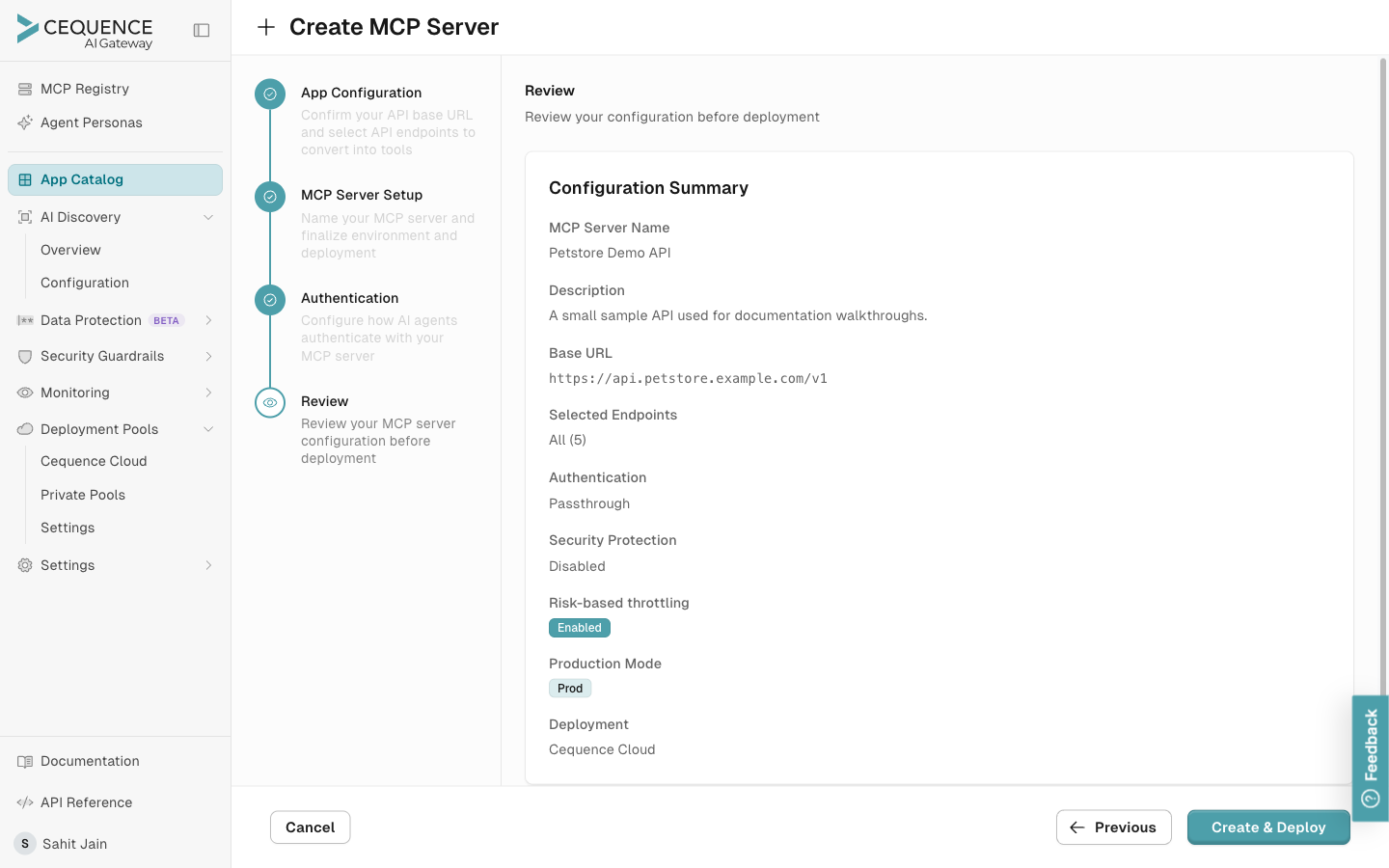The height and width of the screenshot is (868, 1389).
Task: Click the Prod production mode badge
Action: [570, 689]
